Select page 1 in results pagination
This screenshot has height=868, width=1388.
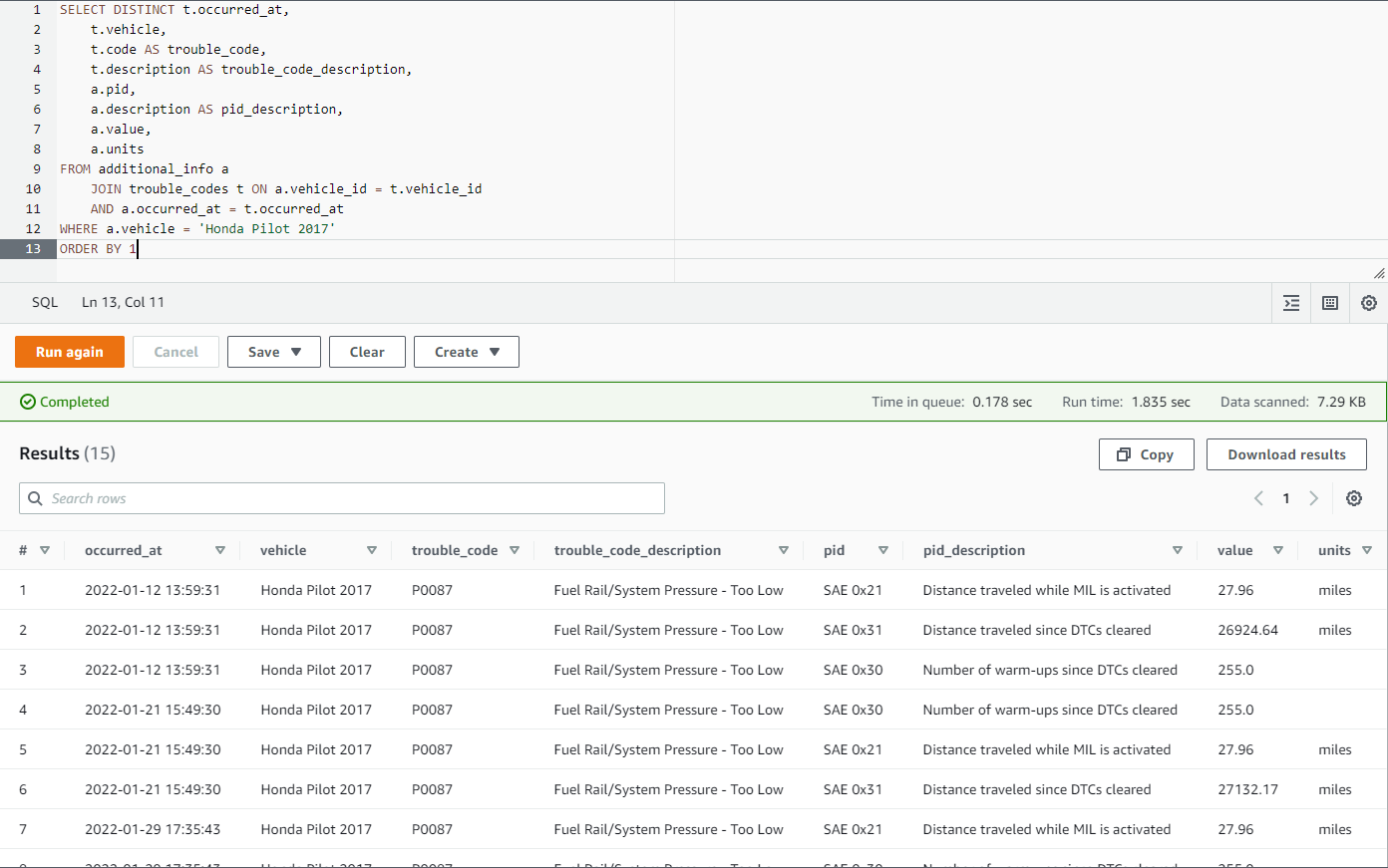[1286, 498]
